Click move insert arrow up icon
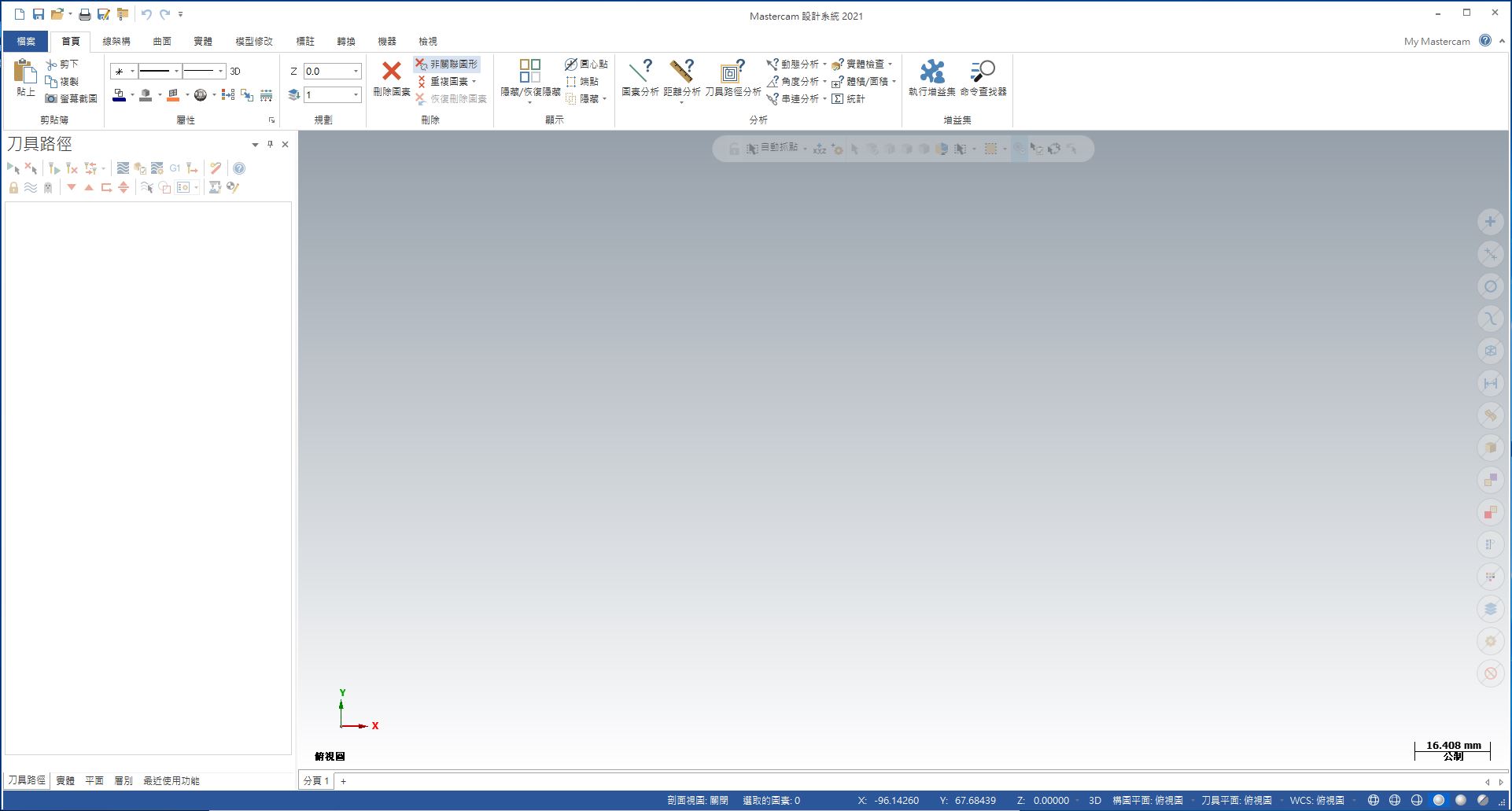Image resolution: width=1512 pixels, height=811 pixels. coord(89,187)
